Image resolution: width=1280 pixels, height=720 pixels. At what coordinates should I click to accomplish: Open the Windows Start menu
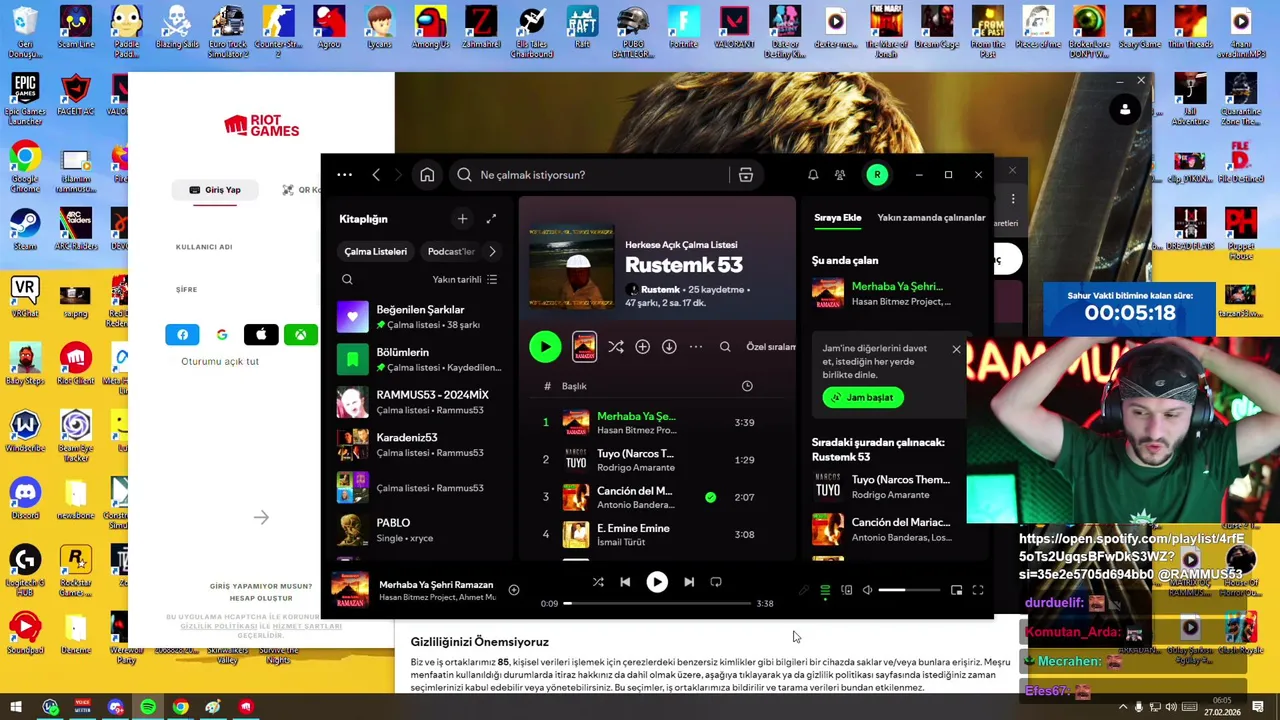coord(17,707)
